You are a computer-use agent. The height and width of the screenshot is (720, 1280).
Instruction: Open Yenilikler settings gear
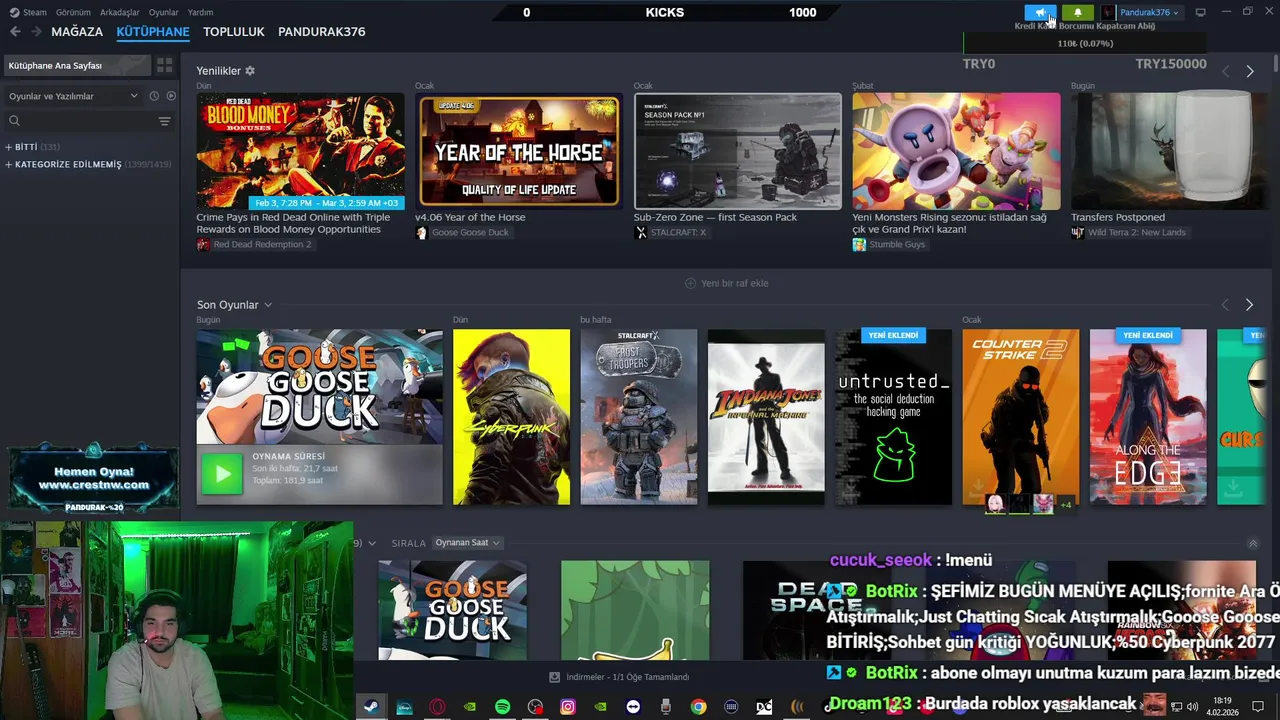click(x=250, y=71)
